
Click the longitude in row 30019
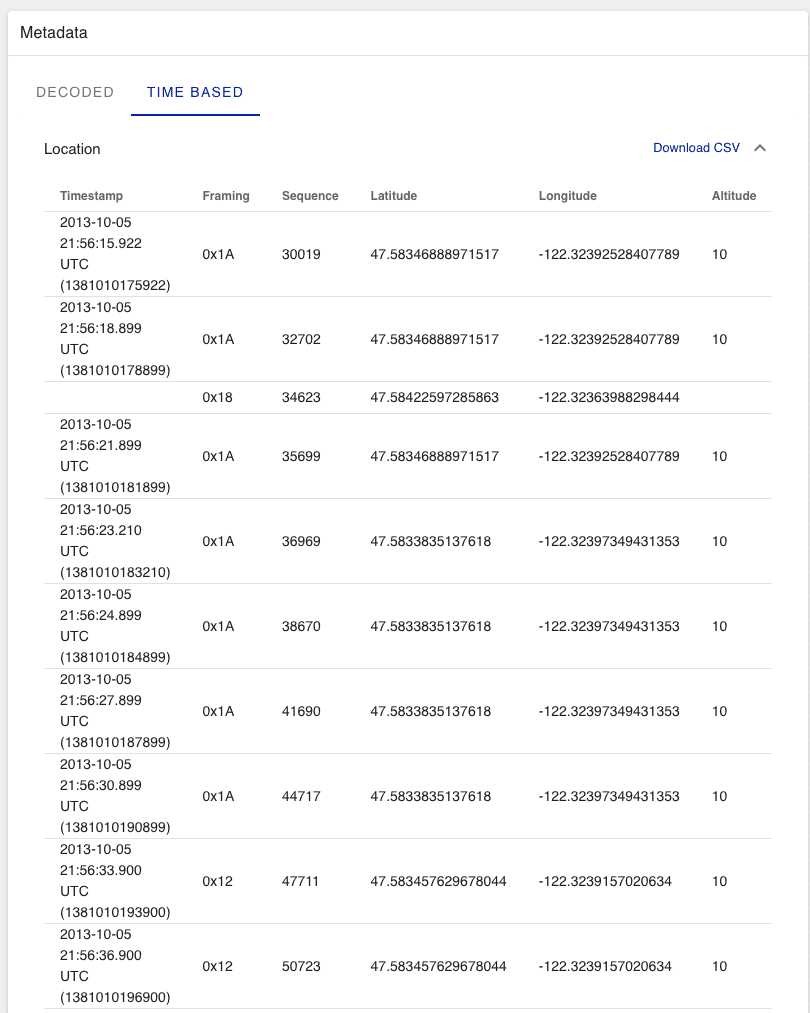click(x=609, y=255)
